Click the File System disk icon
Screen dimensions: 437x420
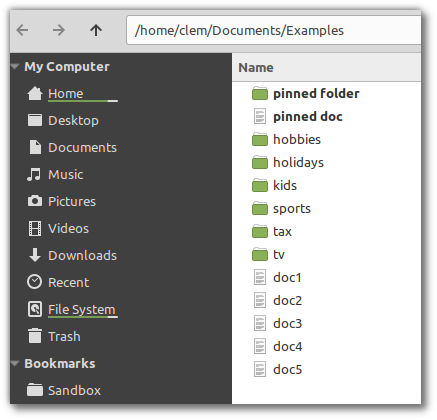[x=35, y=309]
